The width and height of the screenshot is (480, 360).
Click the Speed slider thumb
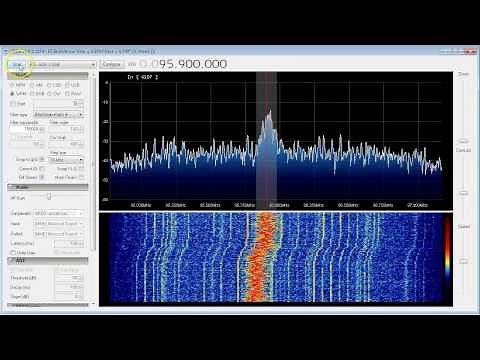click(x=463, y=261)
